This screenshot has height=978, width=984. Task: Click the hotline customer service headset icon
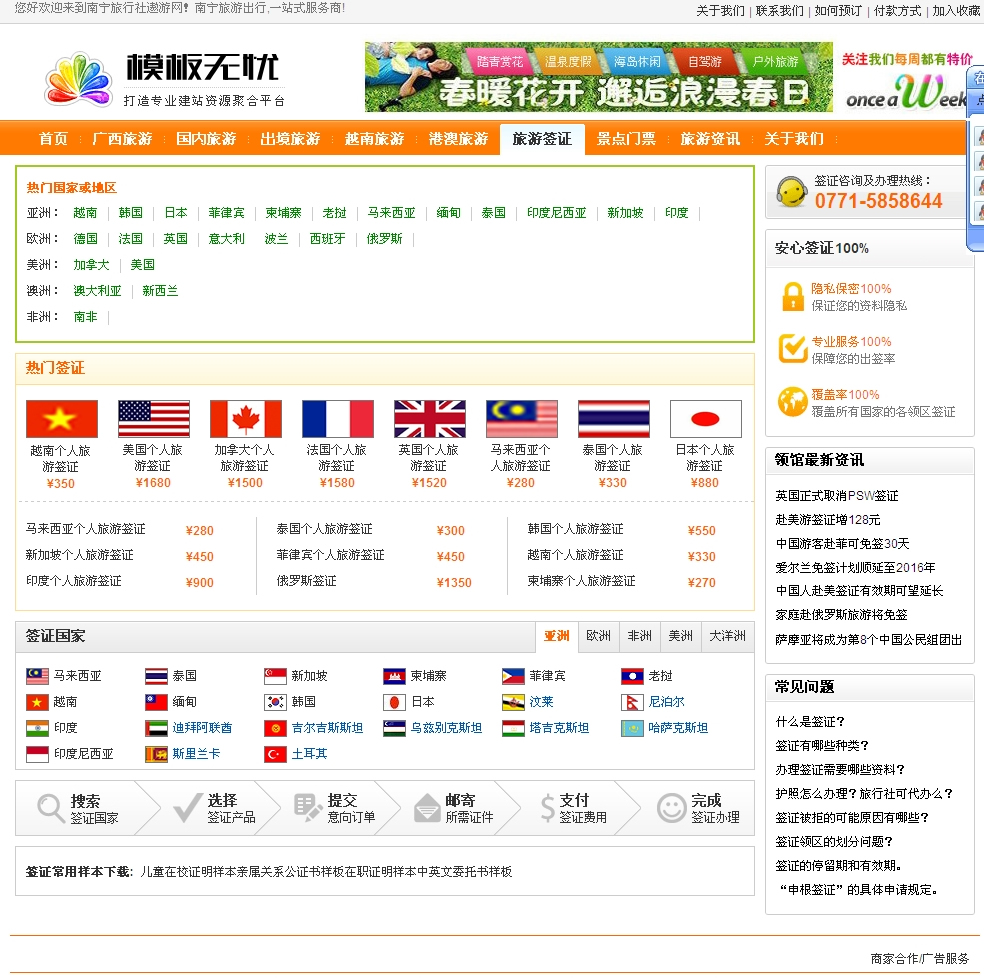(x=792, y=192)
